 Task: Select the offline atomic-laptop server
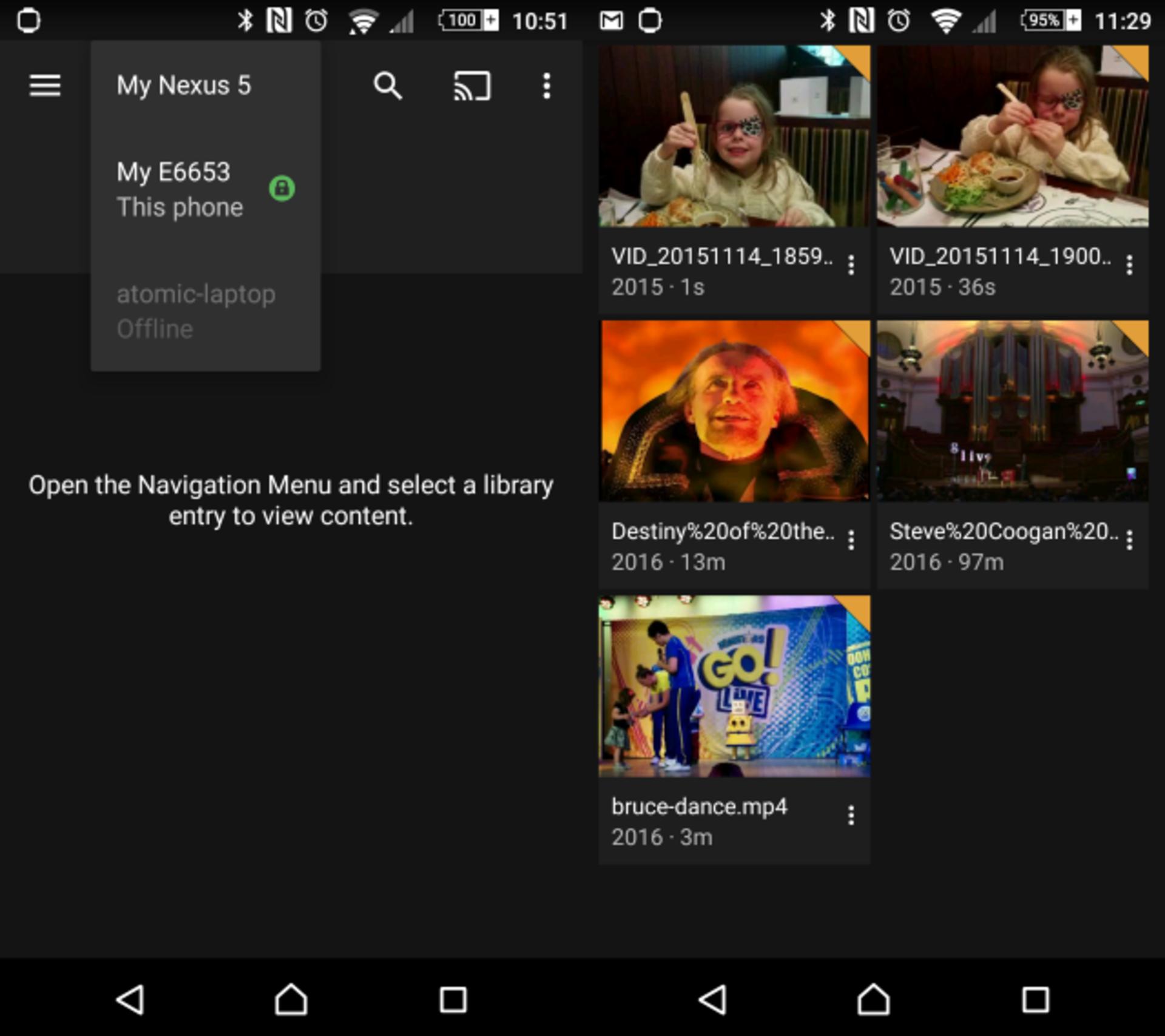206,311
